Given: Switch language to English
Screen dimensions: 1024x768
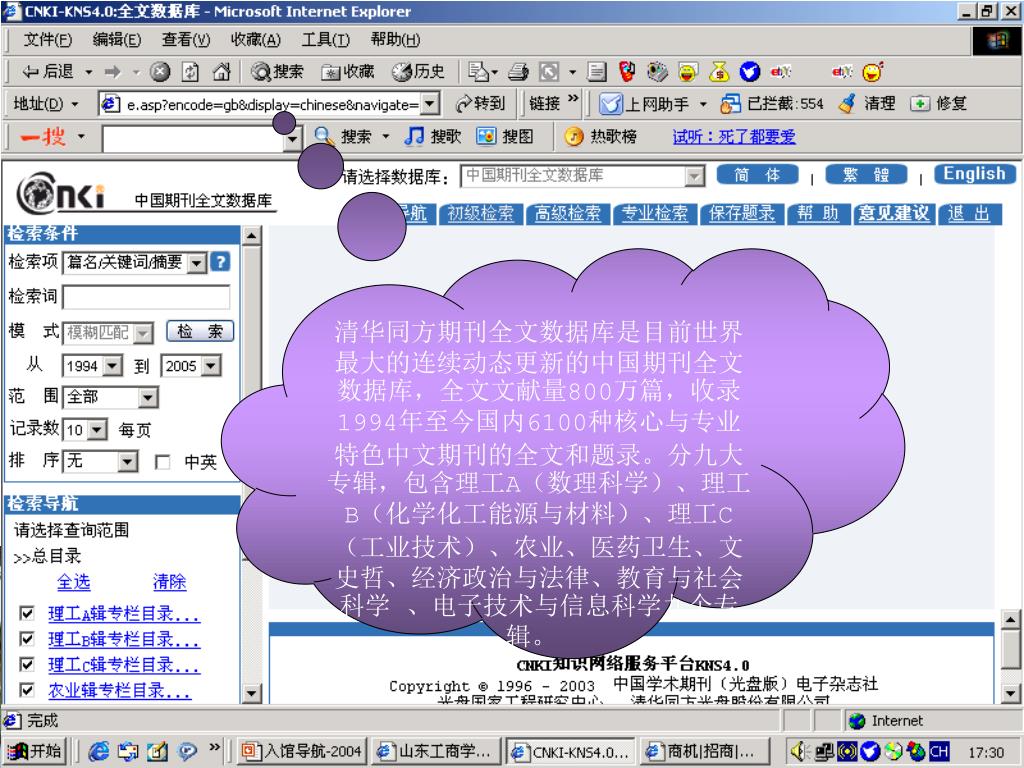Looking at the screenshot, I should 974,174.
